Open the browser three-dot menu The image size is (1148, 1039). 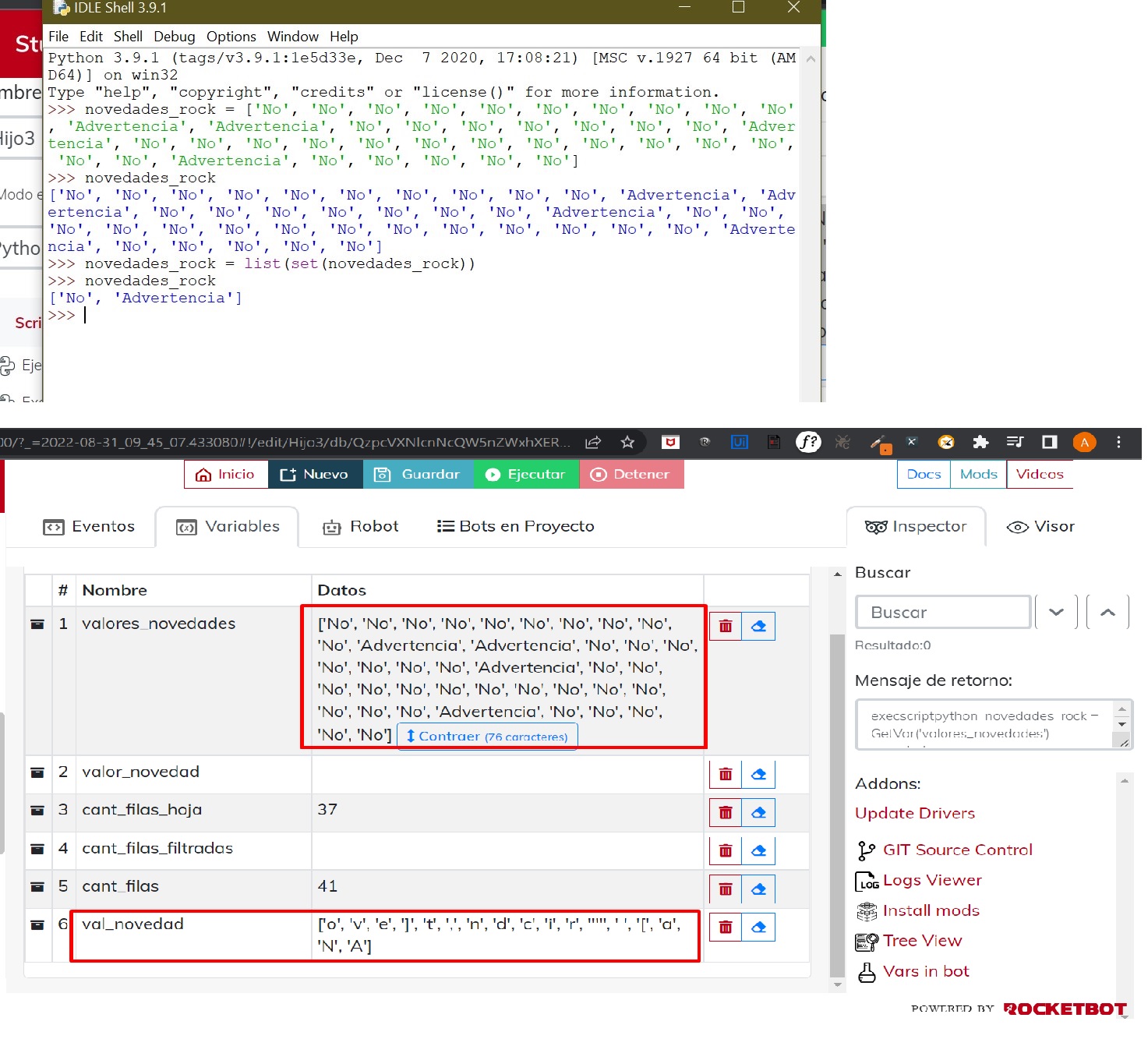(x=1118, y=443)
